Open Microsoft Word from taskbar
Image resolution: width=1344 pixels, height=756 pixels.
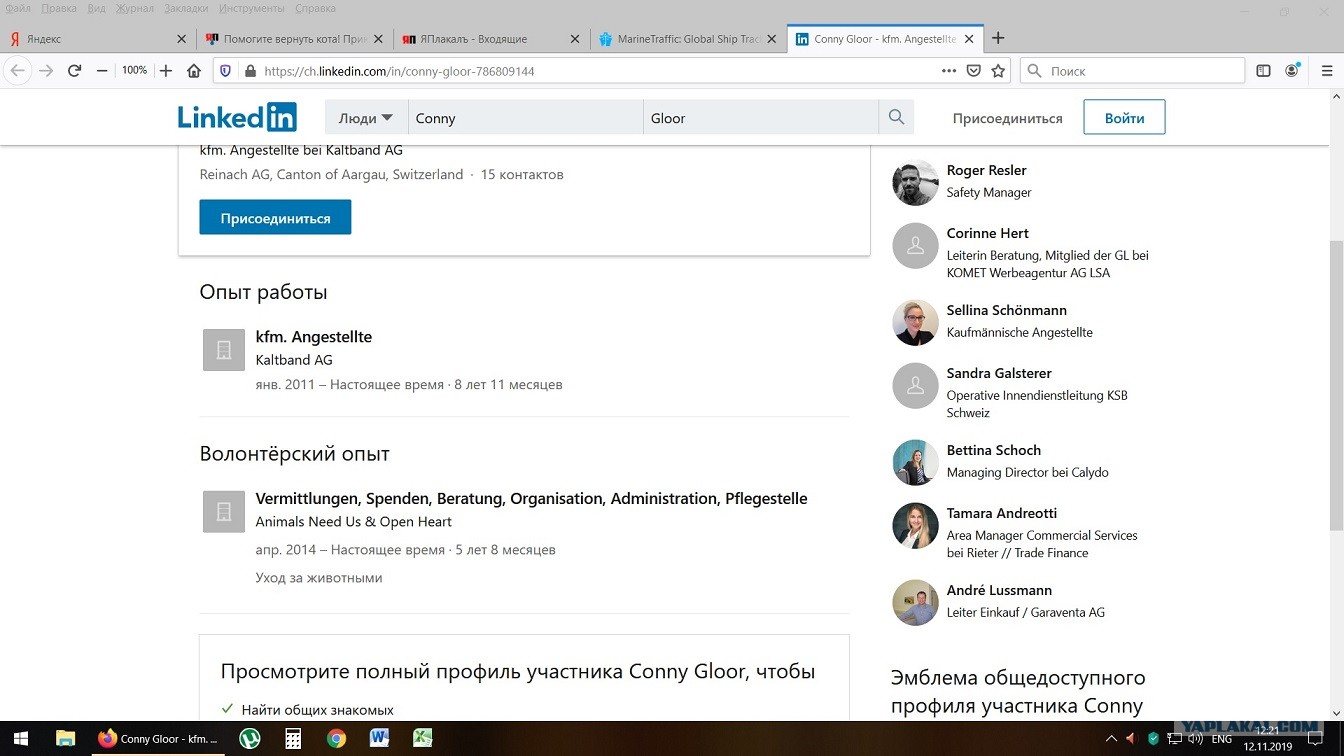point(379,739)
